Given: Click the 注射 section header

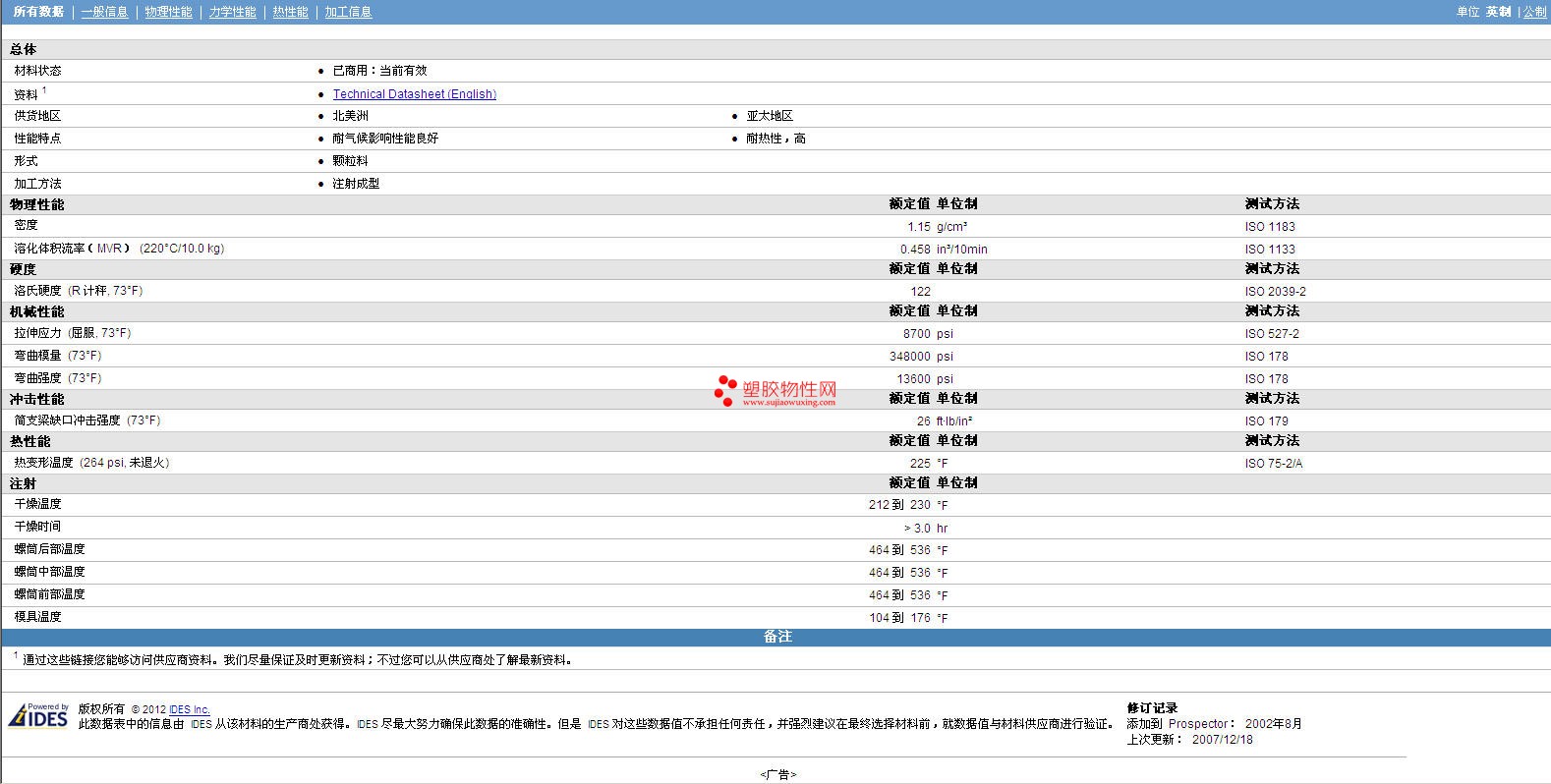Looking at the screenshot, I should click(x=24, y=483).
